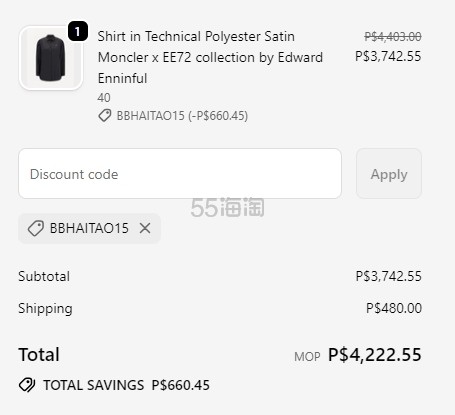Click the Subtotal amount value
455x415 pixels.
click(388, 276)
